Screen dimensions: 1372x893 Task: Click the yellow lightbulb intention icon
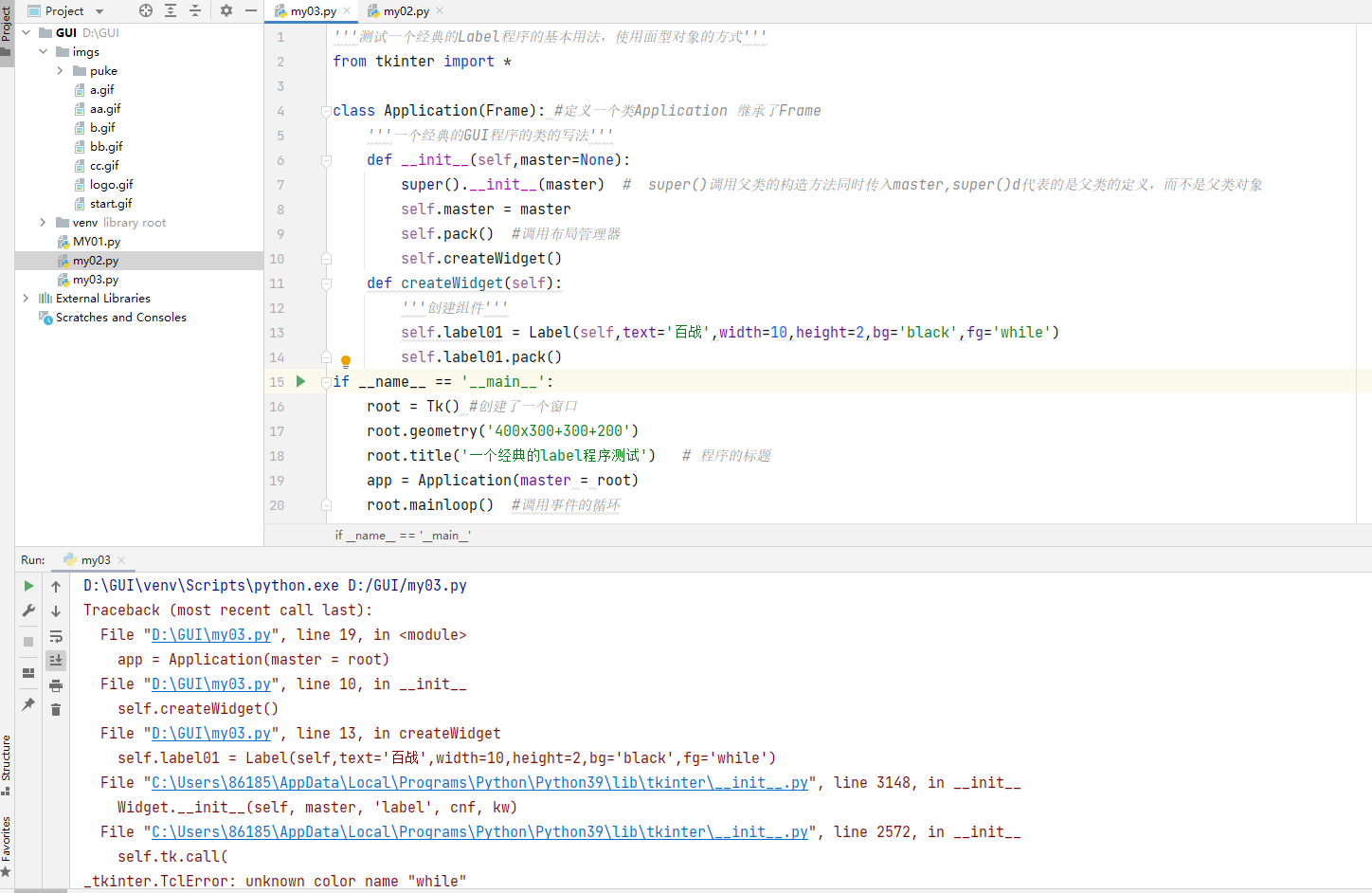(x=346, y=361)
